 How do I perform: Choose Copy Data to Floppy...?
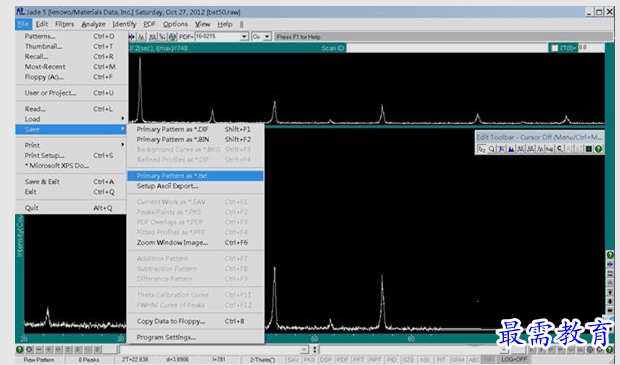(x=195, y=322)
